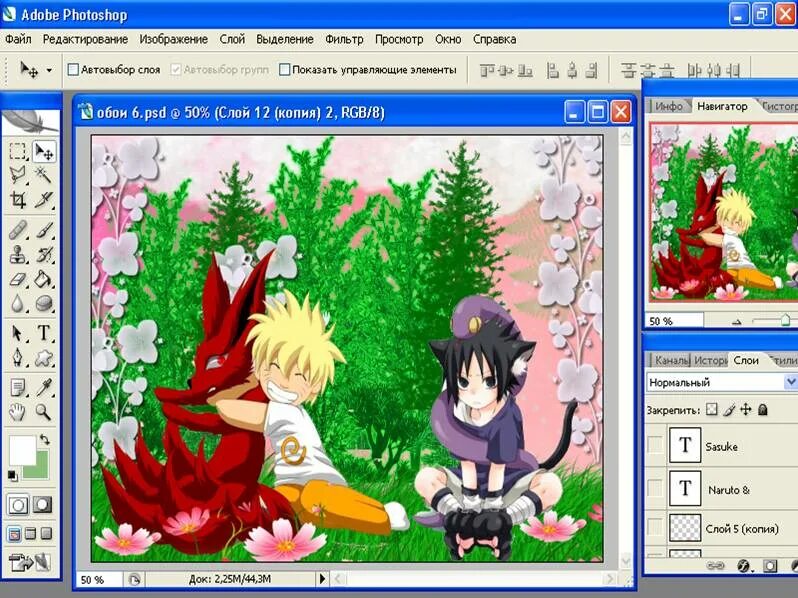Viewport: 798px width, 598px height.
Task: Select the Slice tool
Action: [x=44, y=200]
